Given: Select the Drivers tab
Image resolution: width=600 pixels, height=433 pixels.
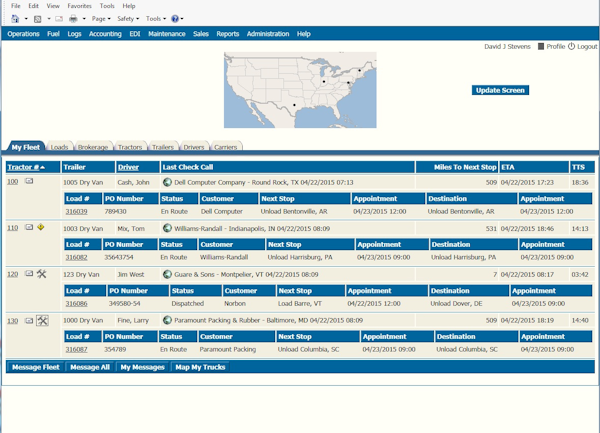Looking at the screenshot, I should tap(194, 147).
